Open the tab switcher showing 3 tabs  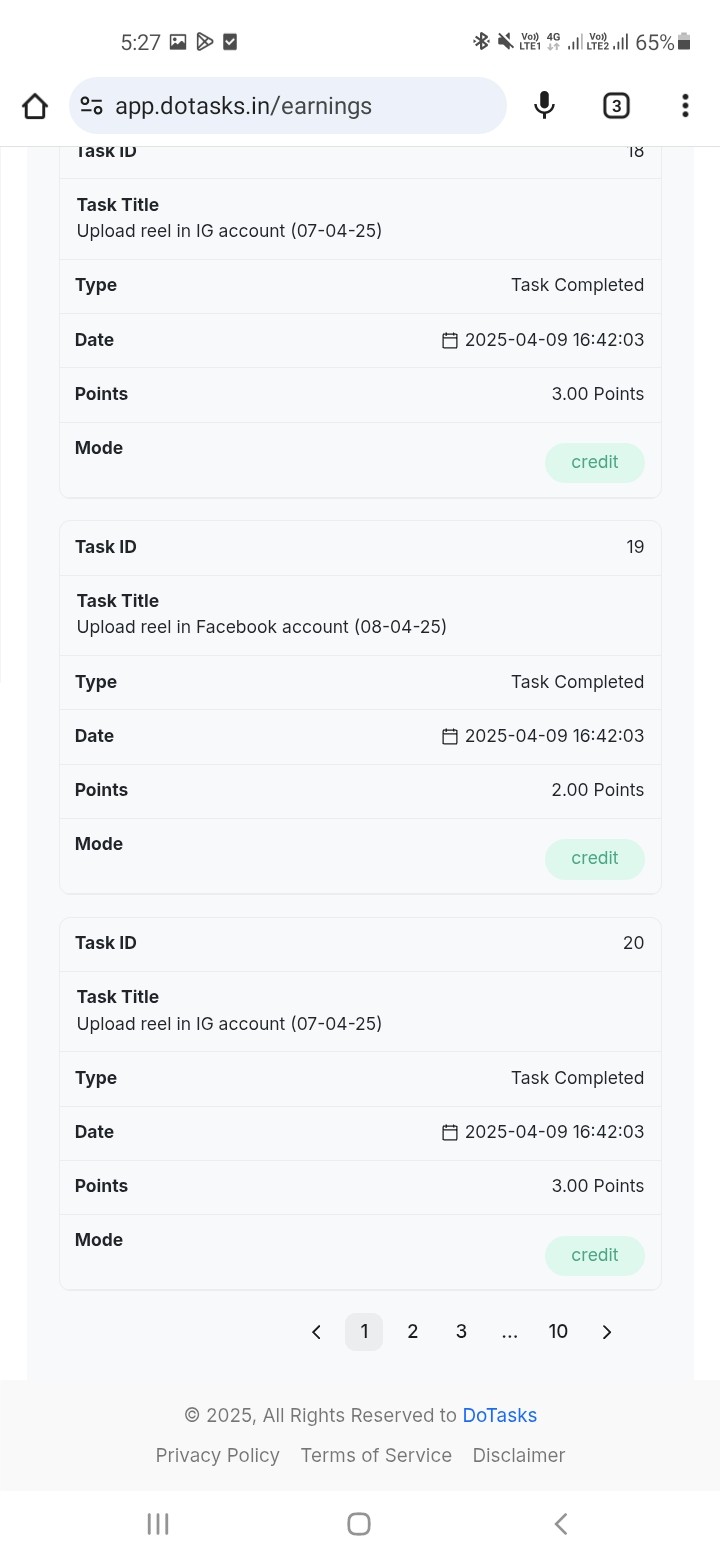coord(616,106)
